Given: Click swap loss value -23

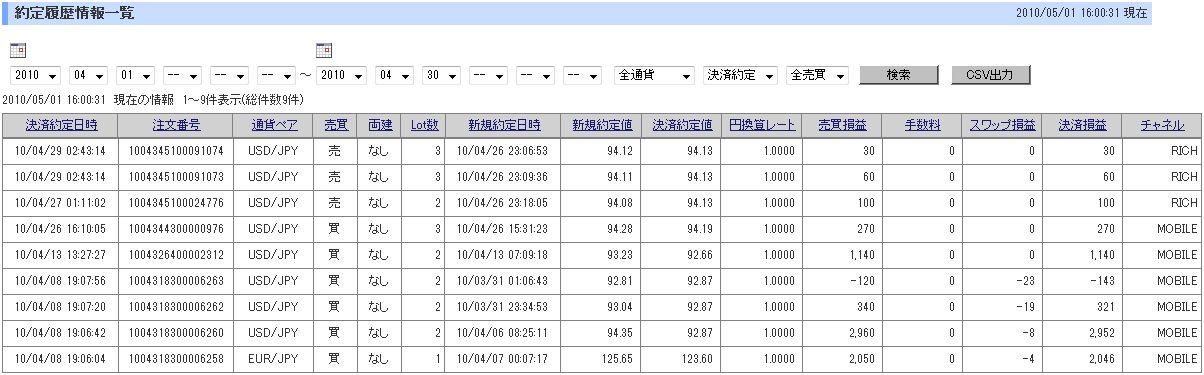Looking at the screenshot, I should coord(1024,280).
